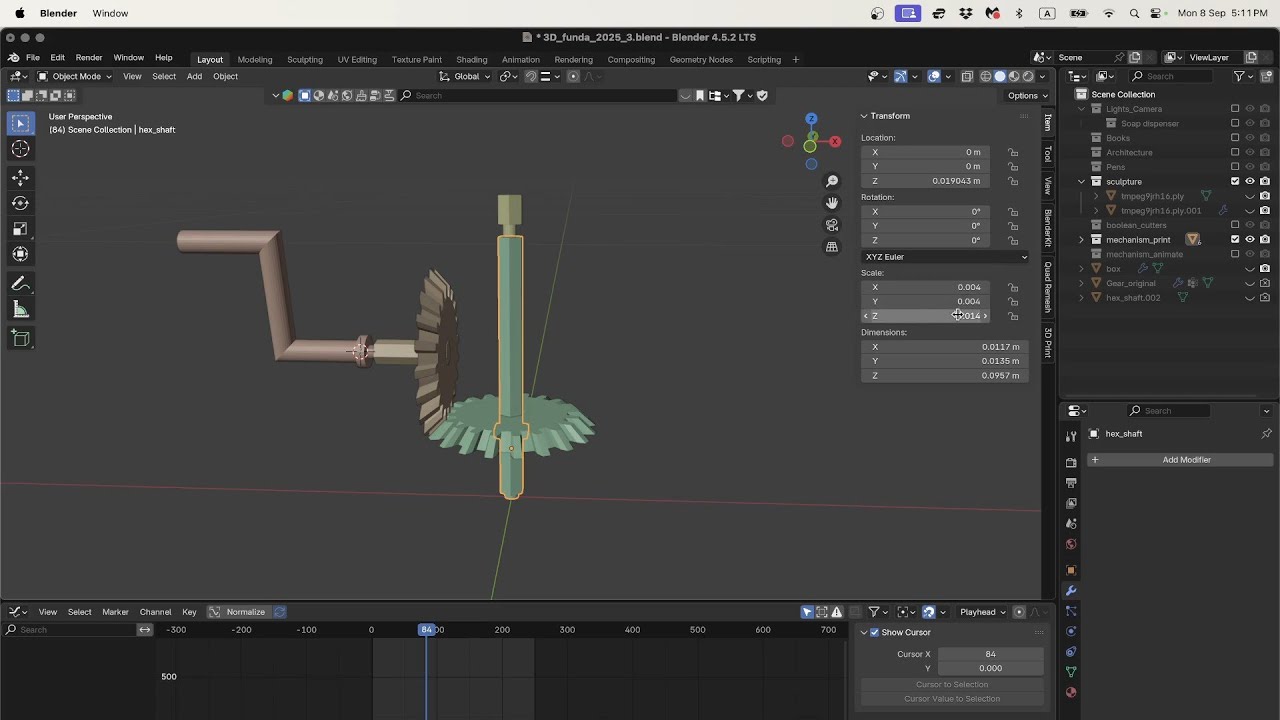Viewport: 1280px width, 720px height.
Task: Uncheck the sculpture collection exclude checkbox
Action: click(x=1235, y=182)
